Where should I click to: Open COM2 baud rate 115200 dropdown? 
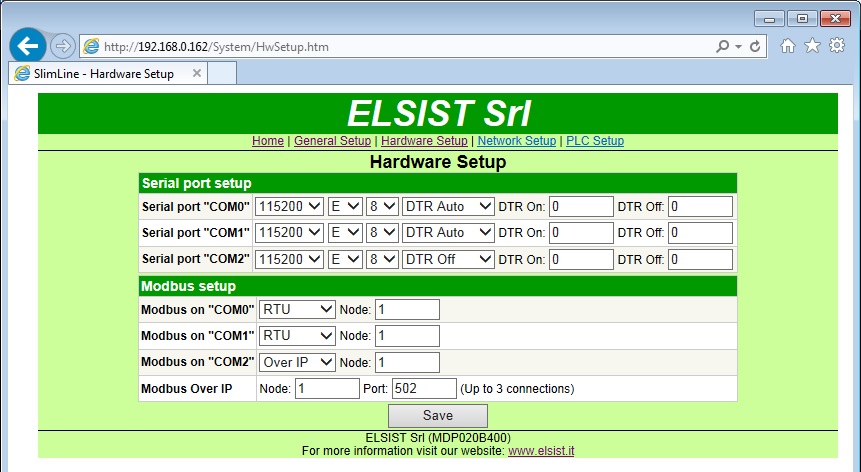tap(289, 259)
